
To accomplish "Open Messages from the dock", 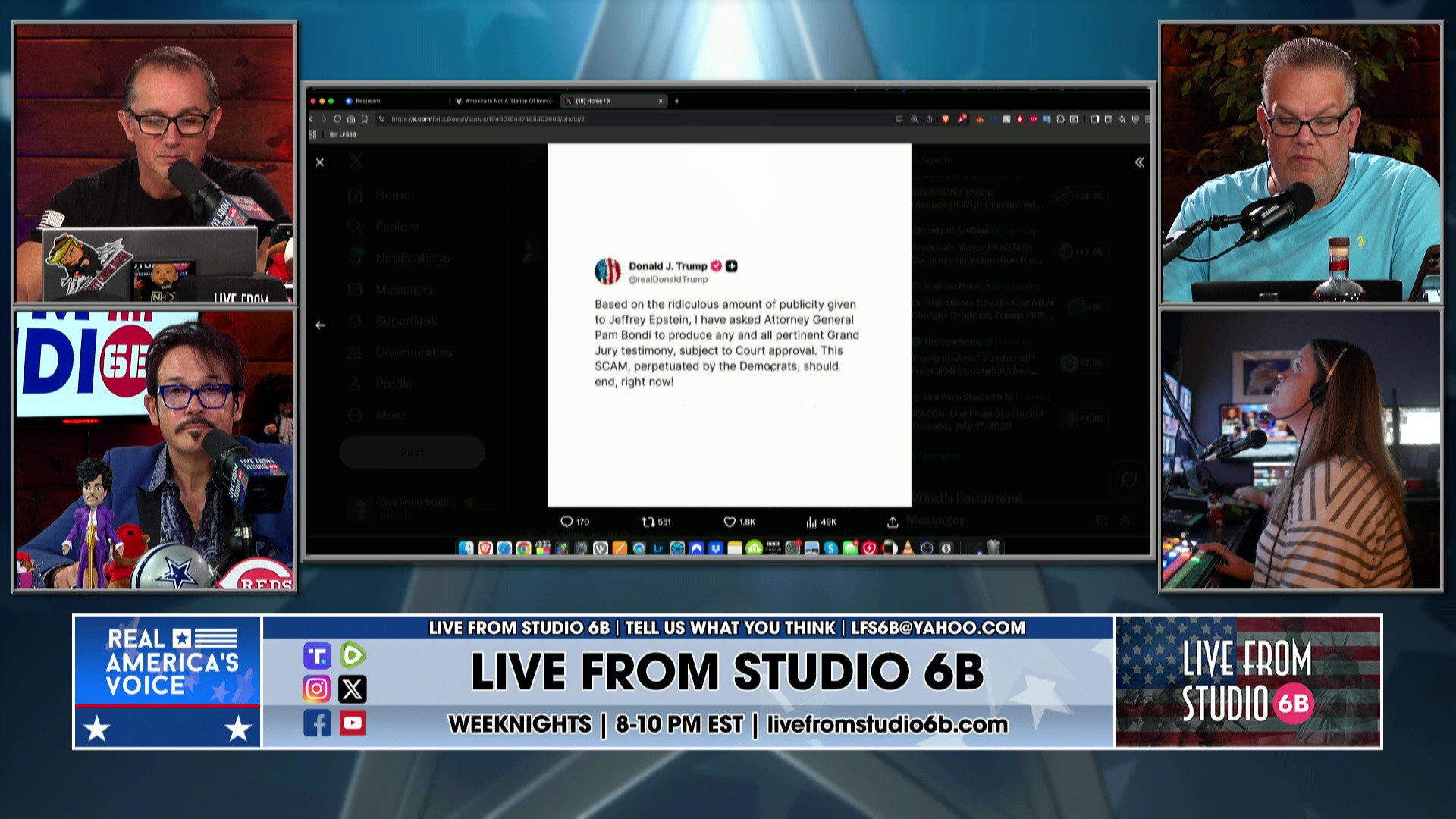I will click(x=850, y=548).
